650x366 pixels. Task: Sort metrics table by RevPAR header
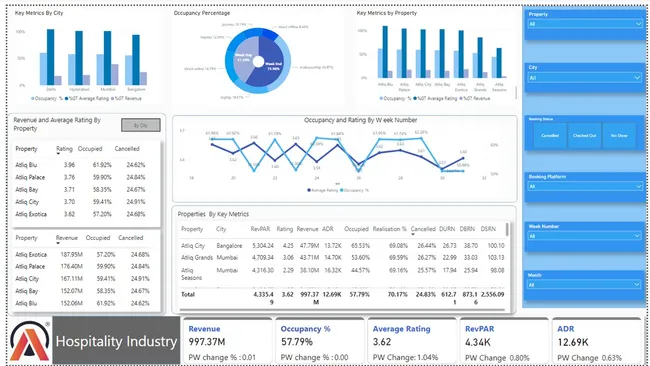(x=260, y=229)
